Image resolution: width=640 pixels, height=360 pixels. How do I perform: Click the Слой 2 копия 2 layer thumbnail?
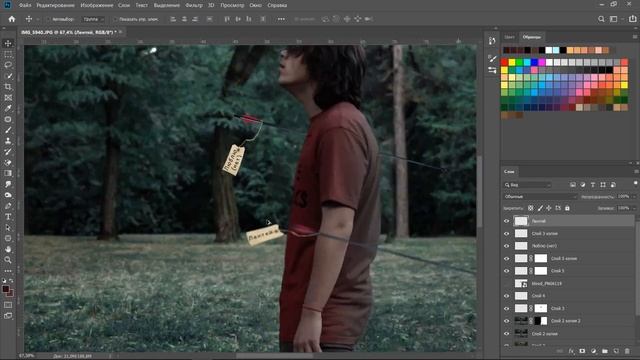[x=521, y=321]
